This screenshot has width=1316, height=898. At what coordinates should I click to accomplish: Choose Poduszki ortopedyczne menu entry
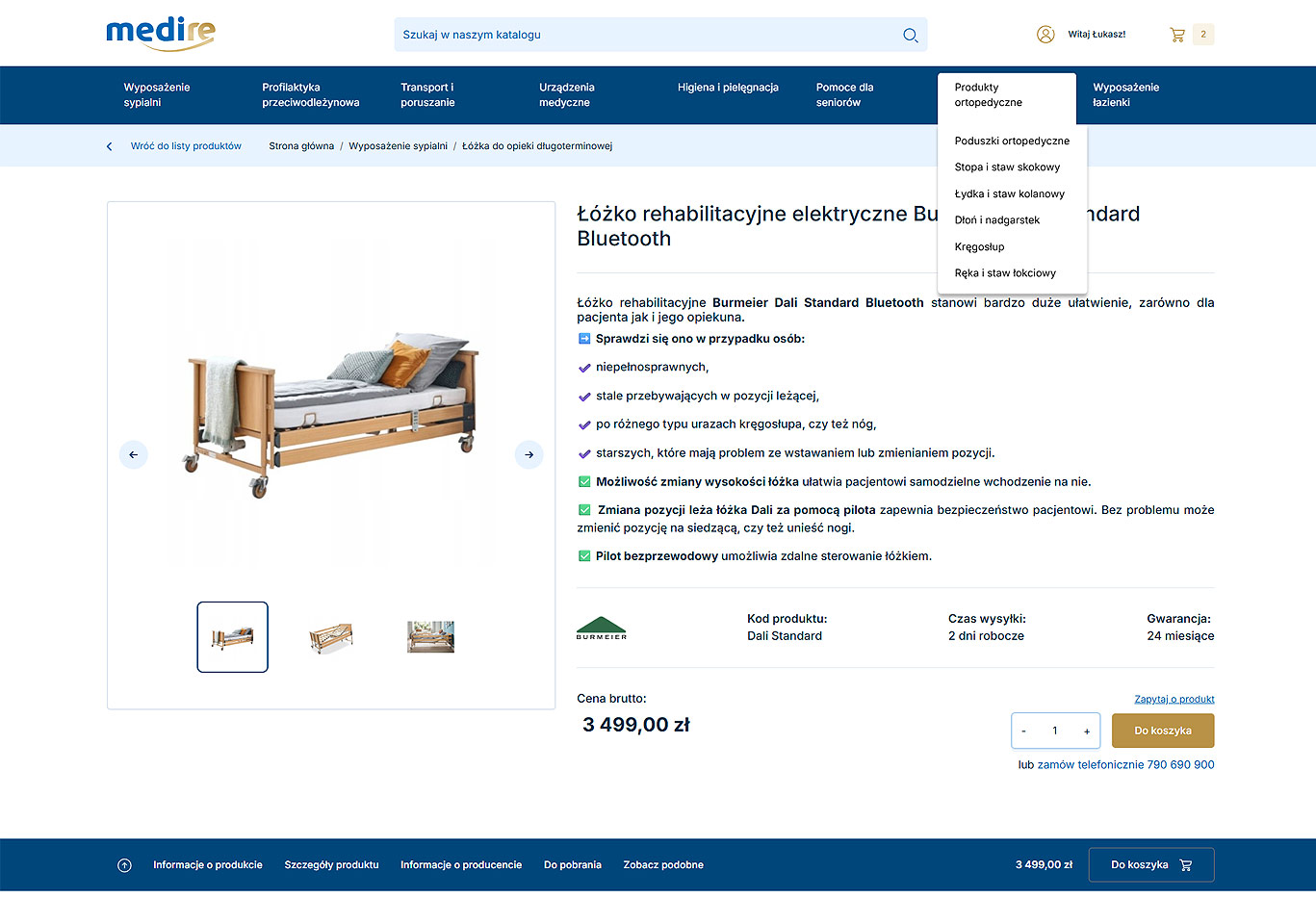point(1012,141)
